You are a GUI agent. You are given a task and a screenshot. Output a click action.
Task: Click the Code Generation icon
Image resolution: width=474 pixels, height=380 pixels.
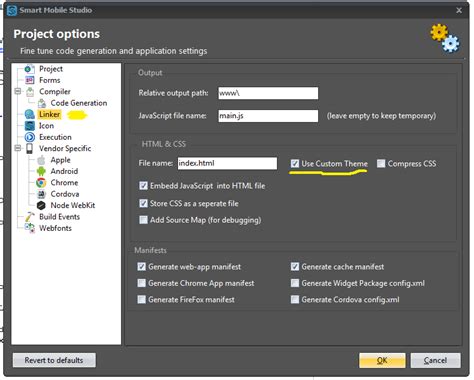42,103
